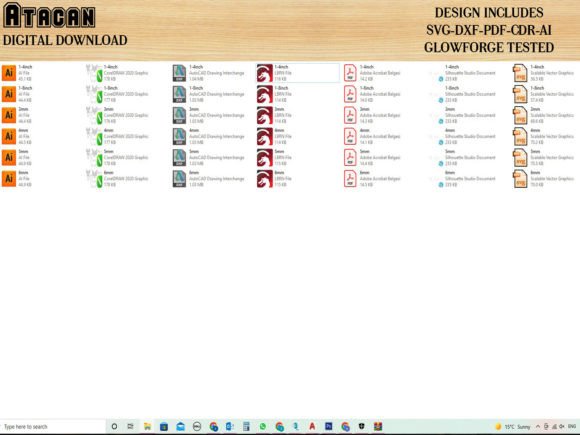Open Photoshop from the taskbar
Viewport: 580px width, 435px height.
pos(328,426)
